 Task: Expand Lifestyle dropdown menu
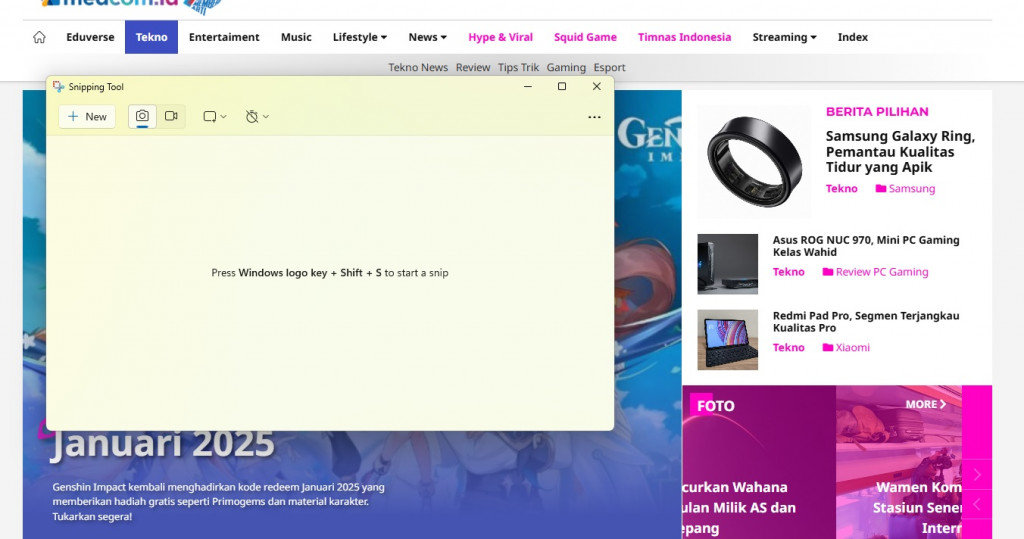coord(360,37)
